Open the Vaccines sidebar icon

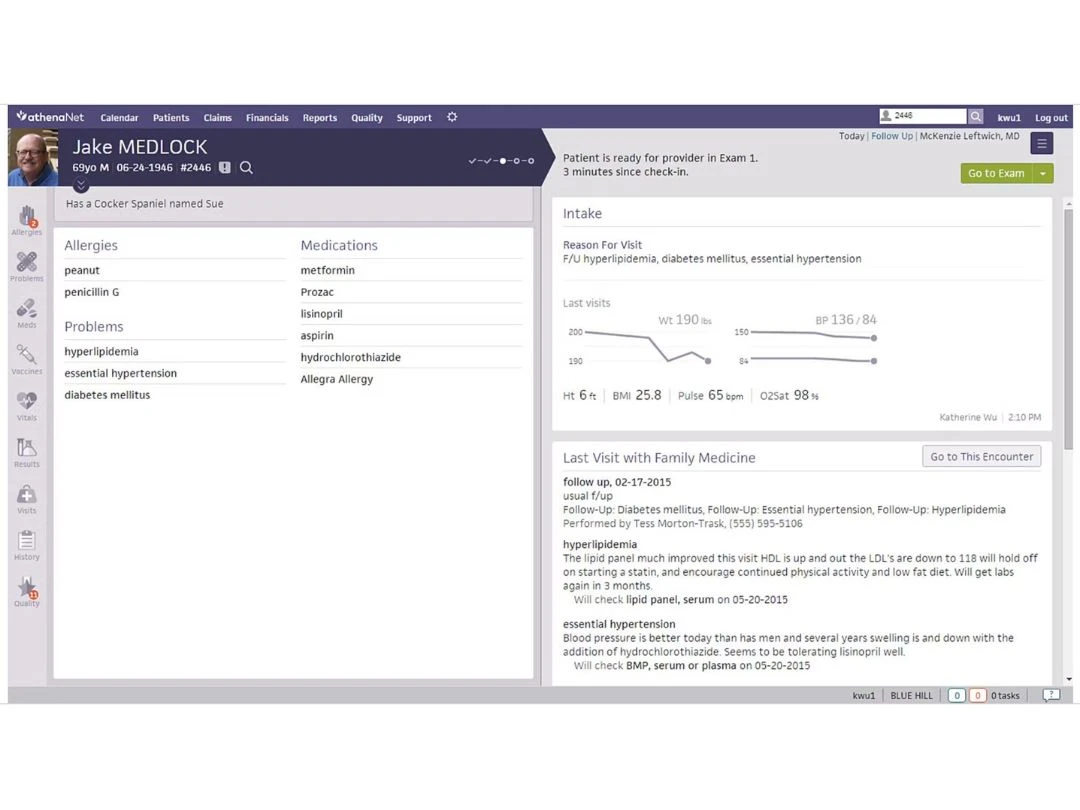click(x=27, y=360)
